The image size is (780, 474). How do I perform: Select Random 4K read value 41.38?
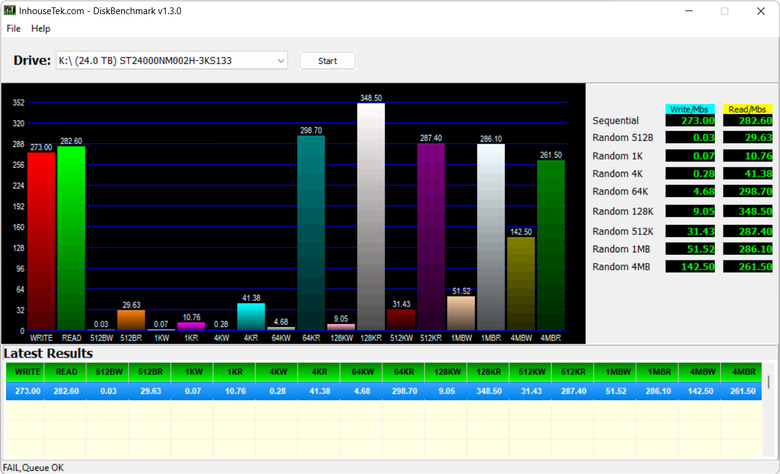[x=748, y=174]
